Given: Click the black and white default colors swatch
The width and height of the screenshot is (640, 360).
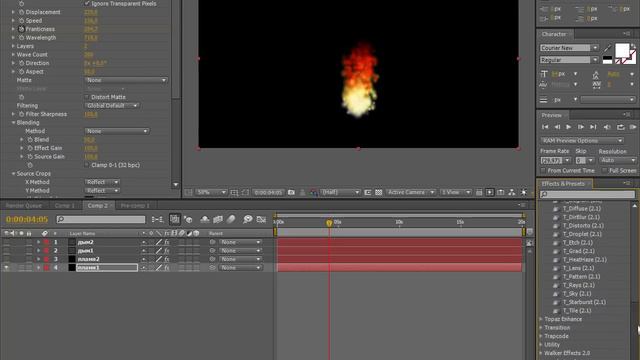Looking at the screenshot, I should coord(607,60).
